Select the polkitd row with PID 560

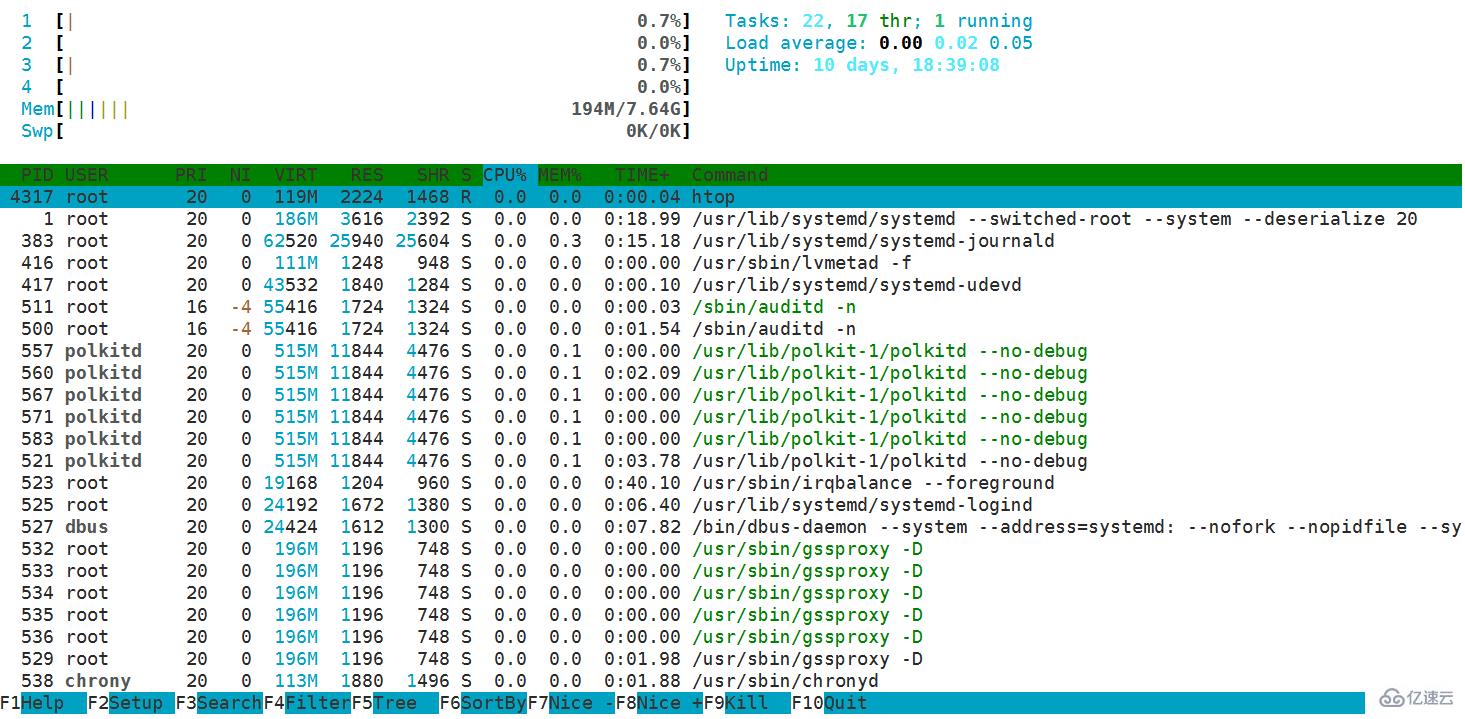pos(731,373)
